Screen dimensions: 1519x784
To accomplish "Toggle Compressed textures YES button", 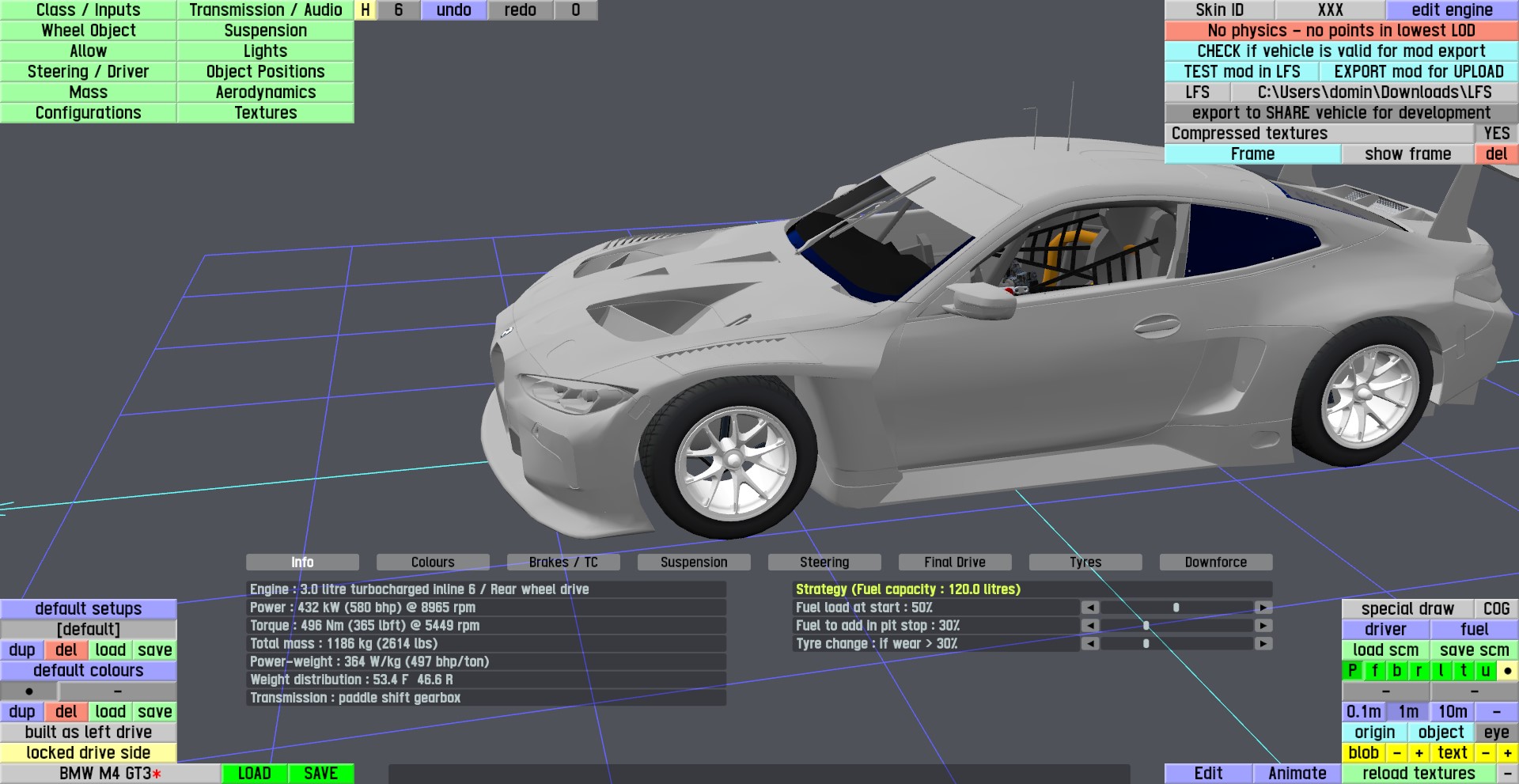I will point(1497,134).
